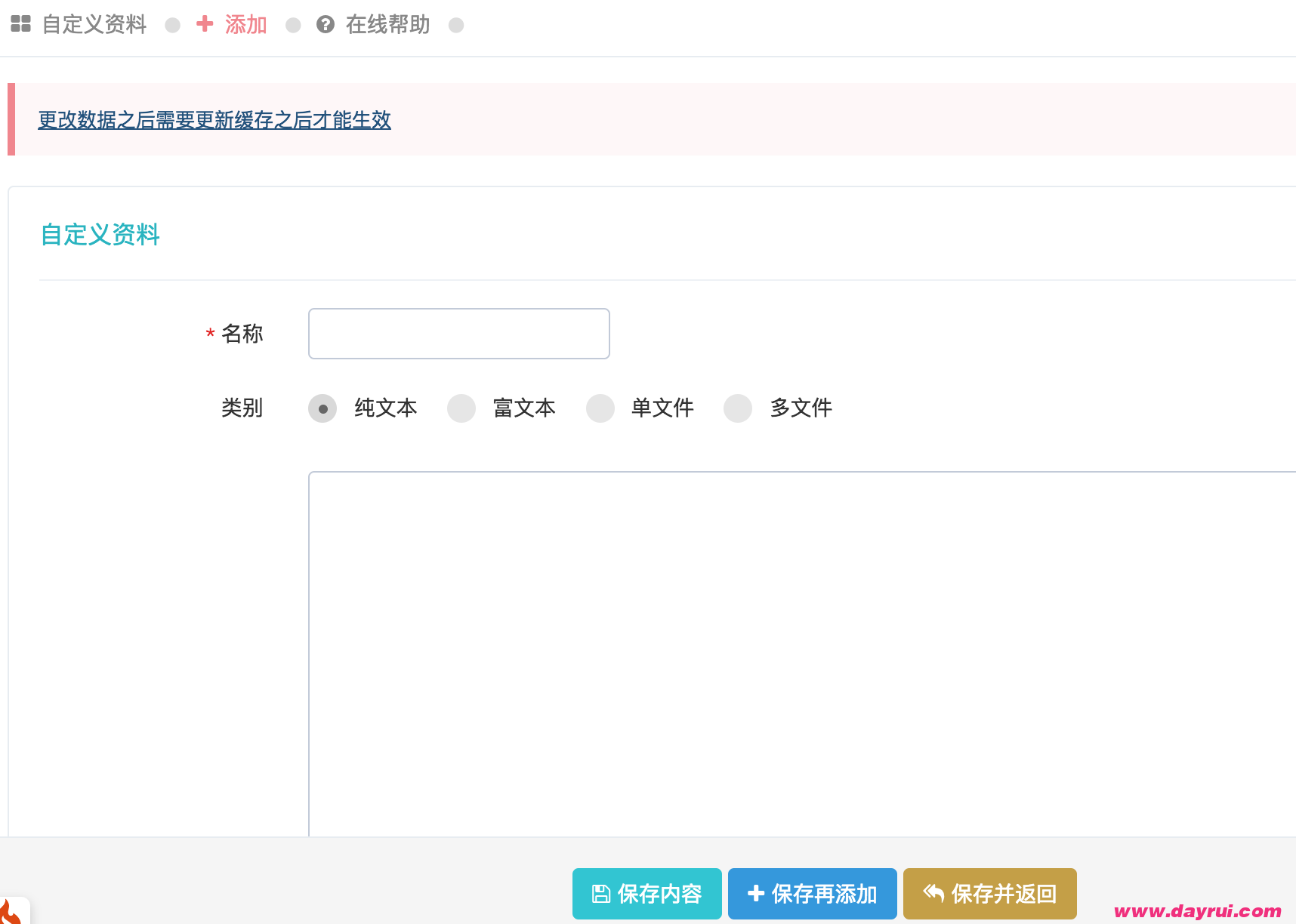This screenshot has height=924, width=1296.
Task: Click the question mark help icon
Action: pos(326,25)
